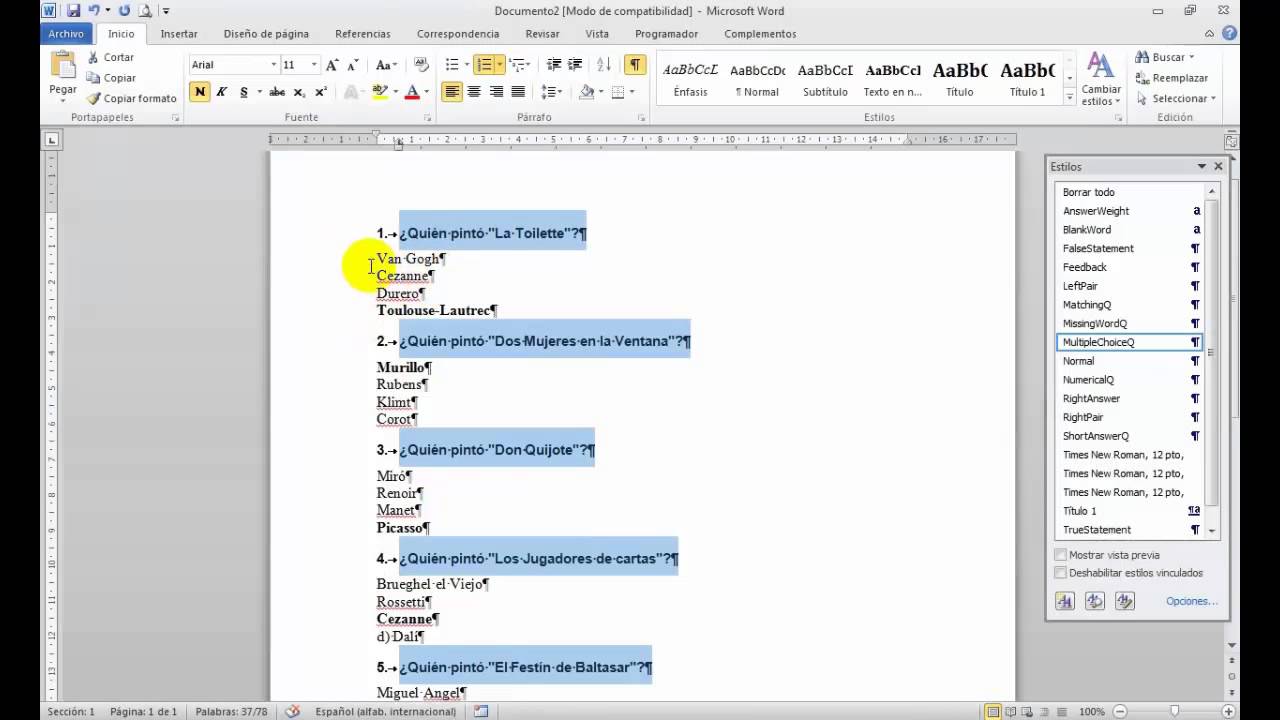Check Deshabilitar estilos vinculados
Viewport: 1280px width, 720px height.
coord(1061,573)
